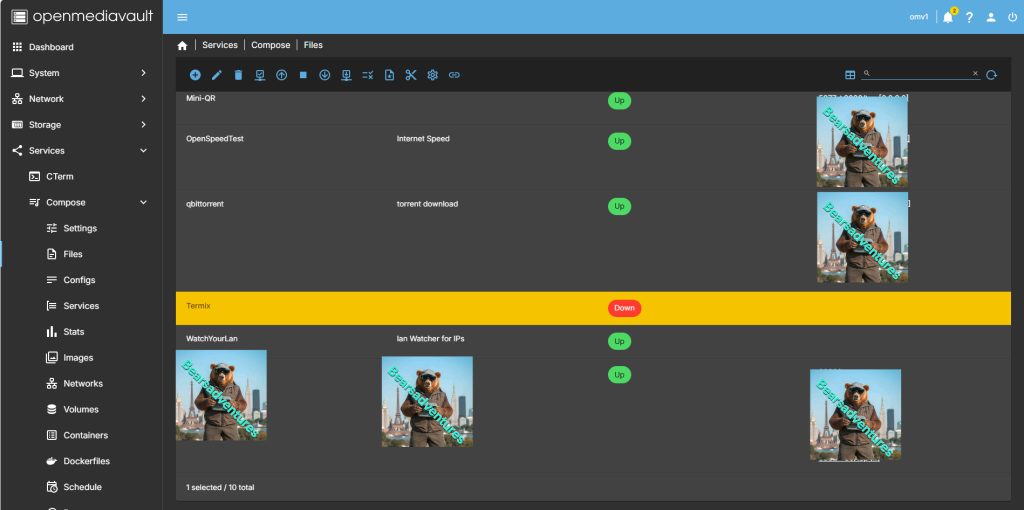Viewport: 1024px width, 510px height.
Task: Click the add (plus) icon in toolbar
Action: click(195, 75)
